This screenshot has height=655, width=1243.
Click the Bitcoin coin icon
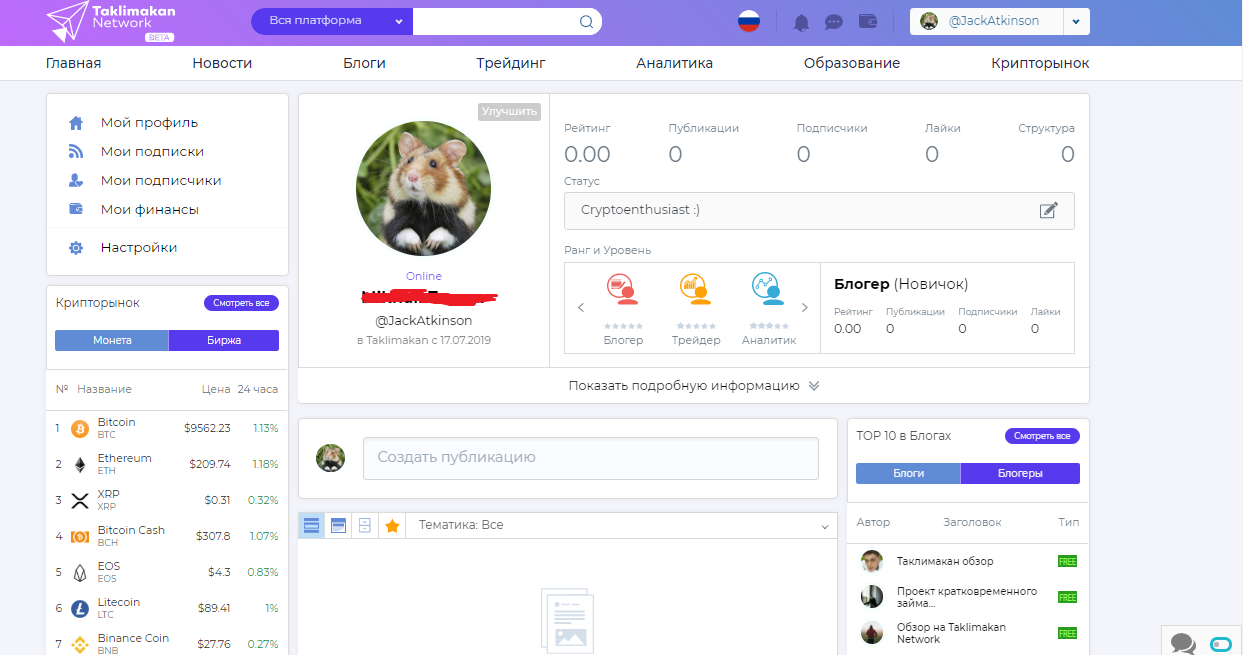[80, 429]
